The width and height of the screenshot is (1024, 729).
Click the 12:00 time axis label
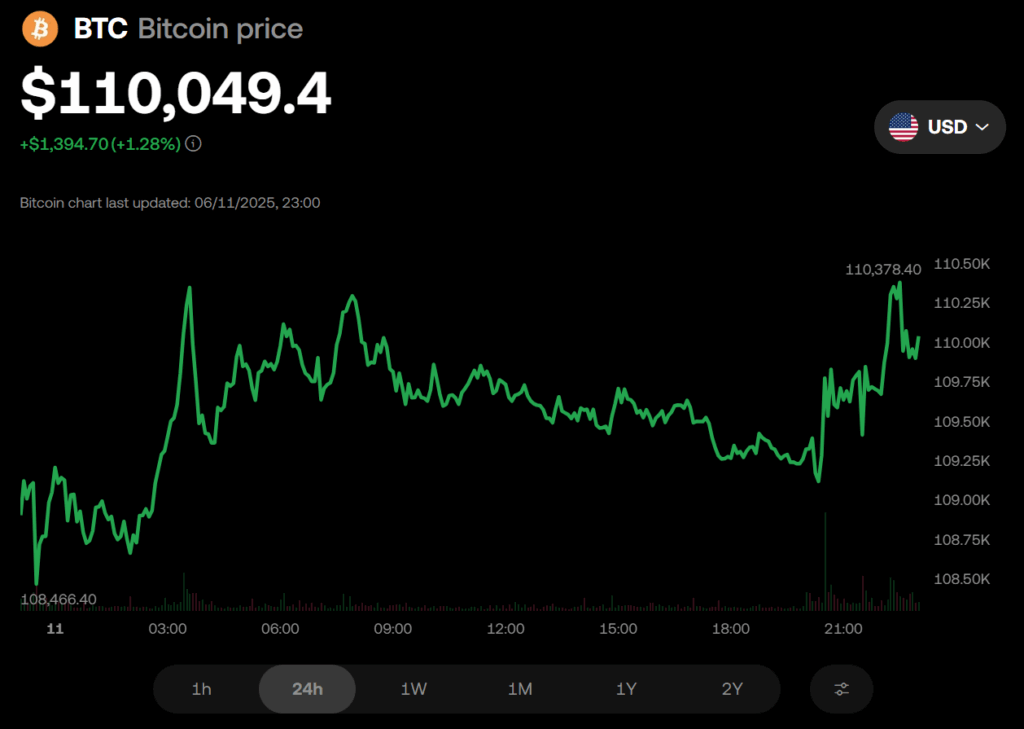(x=505, y=629)
